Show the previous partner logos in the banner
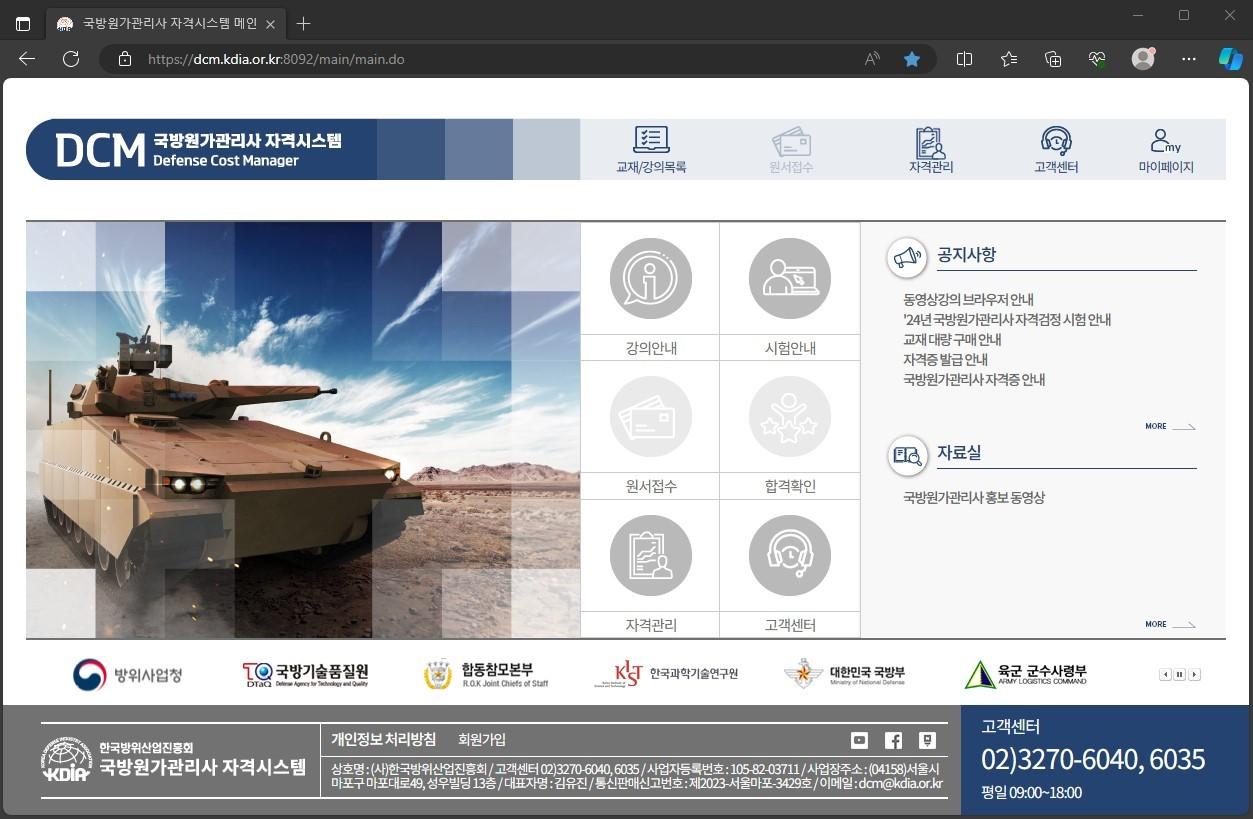The image size is (1253, 819). pyautogui.click(x=1165, y=675)
